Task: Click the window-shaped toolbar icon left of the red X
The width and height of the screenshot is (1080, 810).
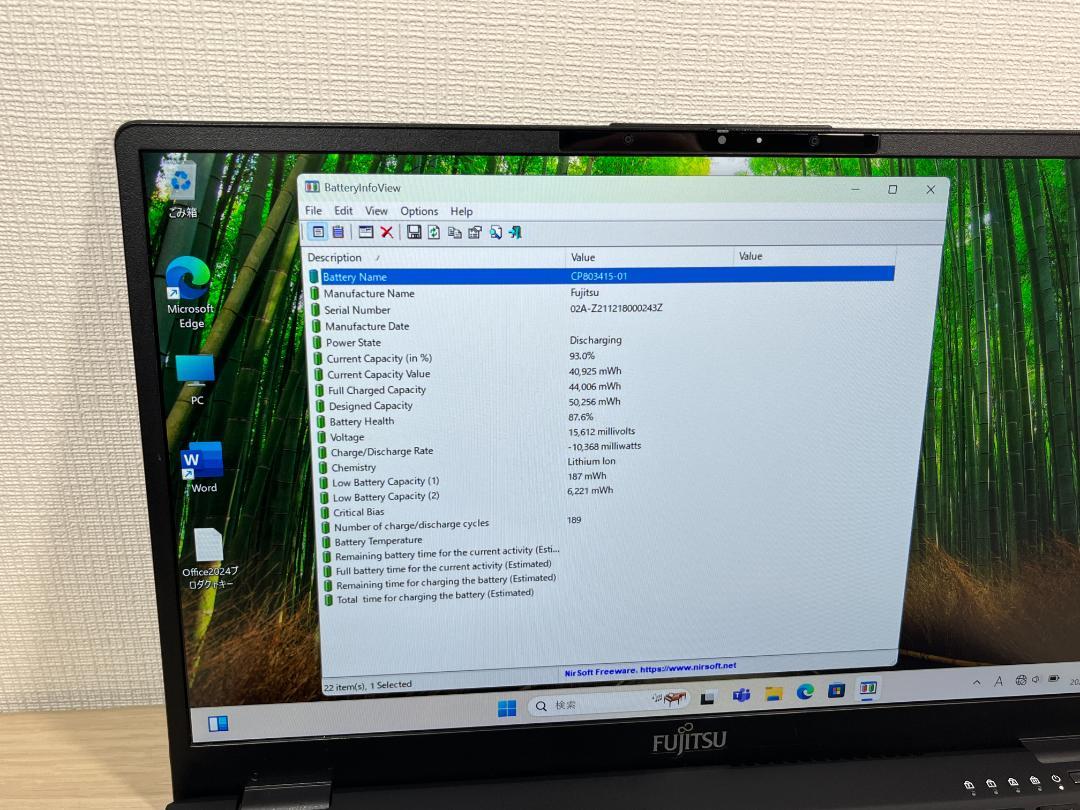Action: 366,232
